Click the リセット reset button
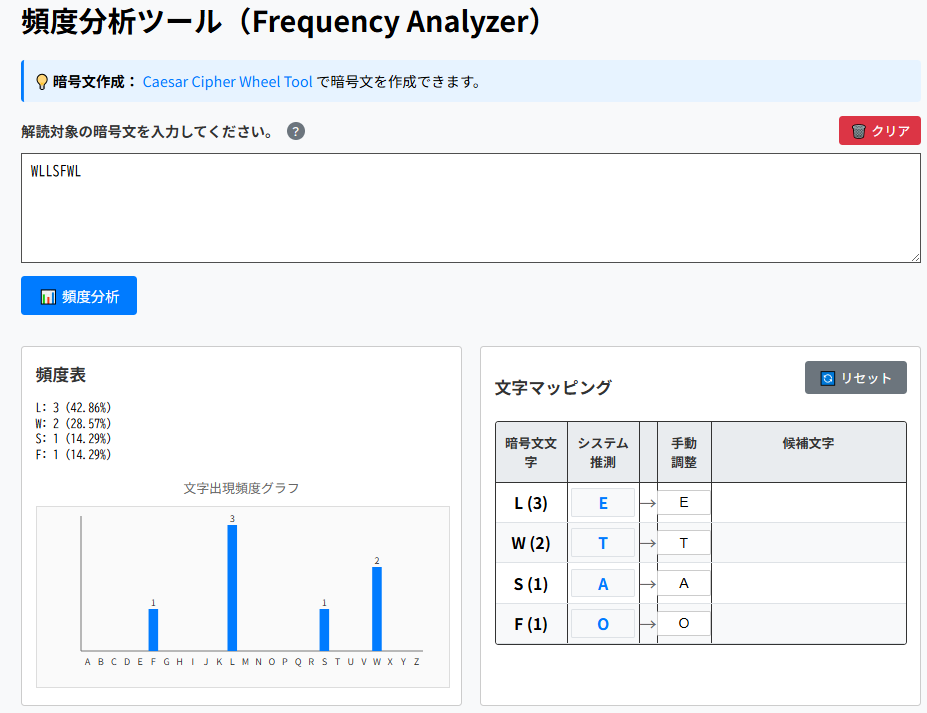The width and height of the screenshot is (927, 713). 855,378
